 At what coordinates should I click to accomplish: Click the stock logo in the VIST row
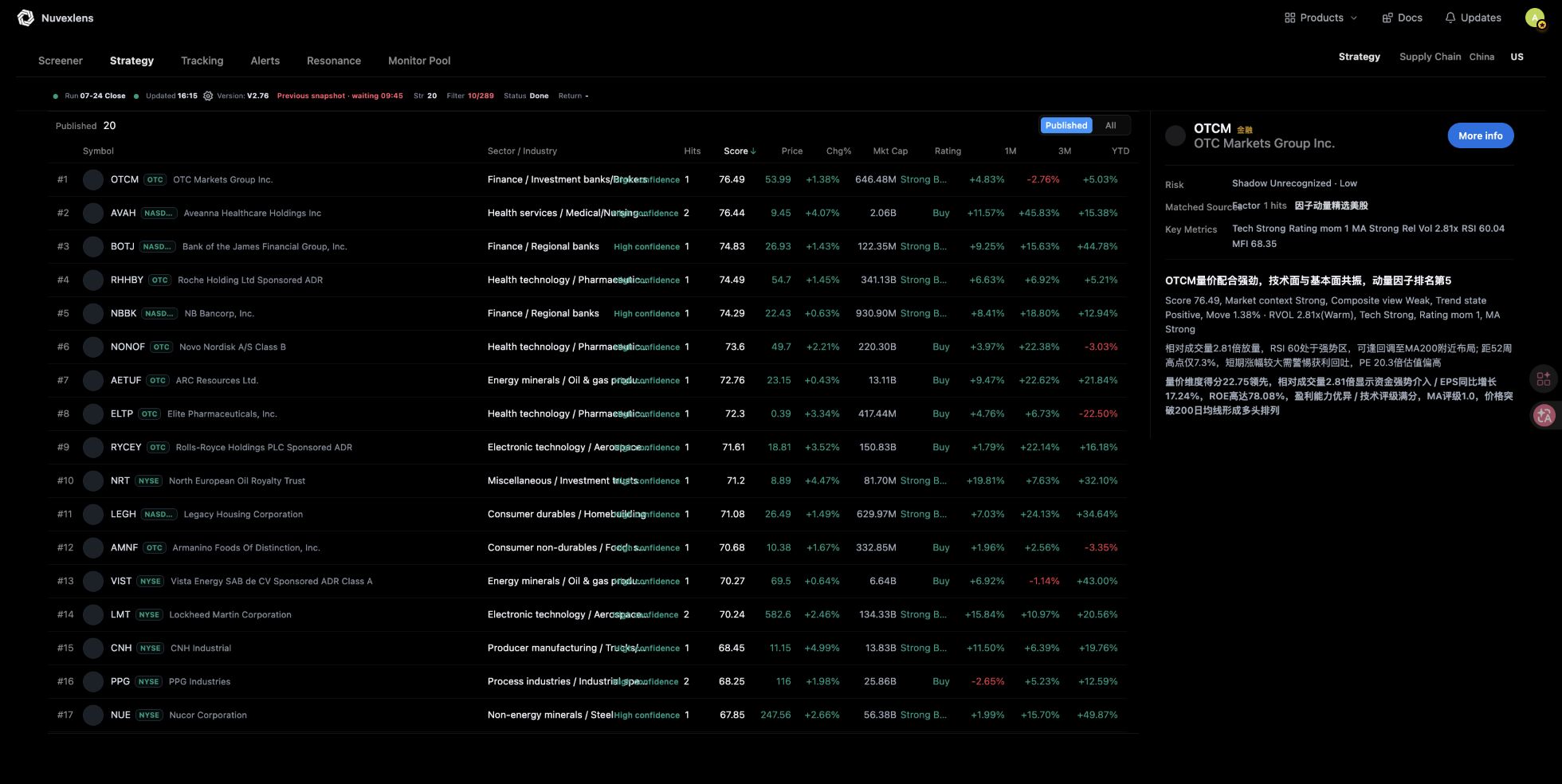93,581
